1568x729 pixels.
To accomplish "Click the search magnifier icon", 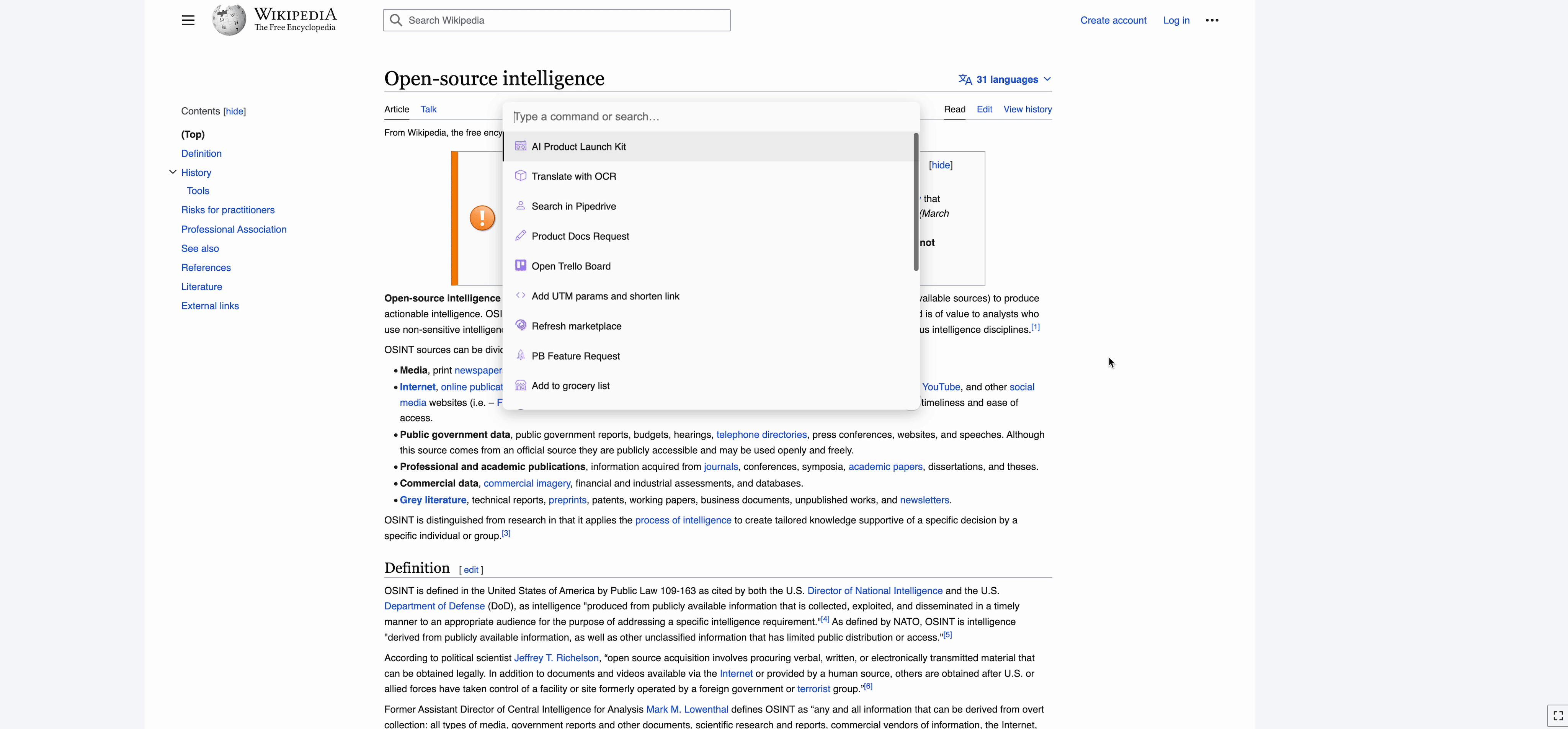I will (x=396, y=20).
